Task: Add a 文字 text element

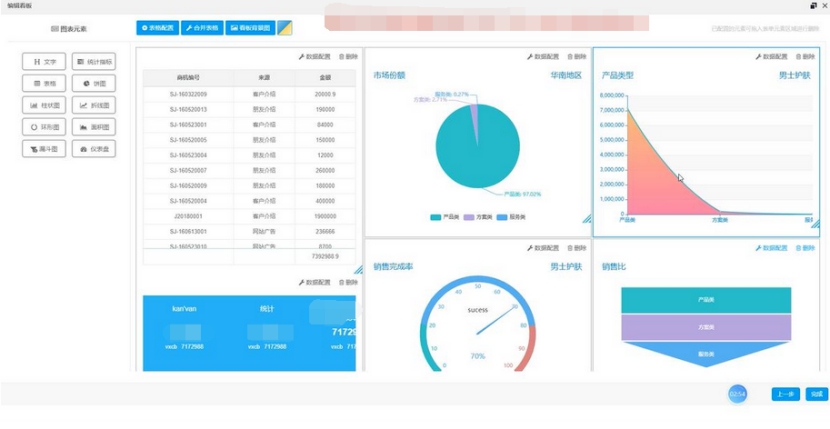Action: tap(44, 61)
